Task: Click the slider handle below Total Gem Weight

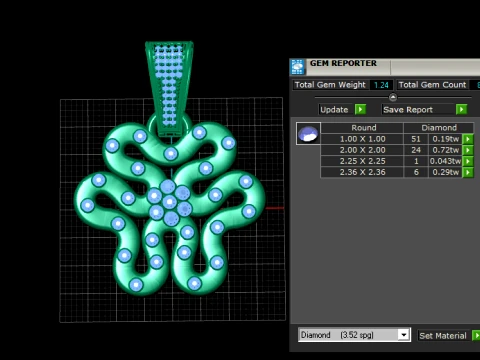Action: (x=393, y=97)
